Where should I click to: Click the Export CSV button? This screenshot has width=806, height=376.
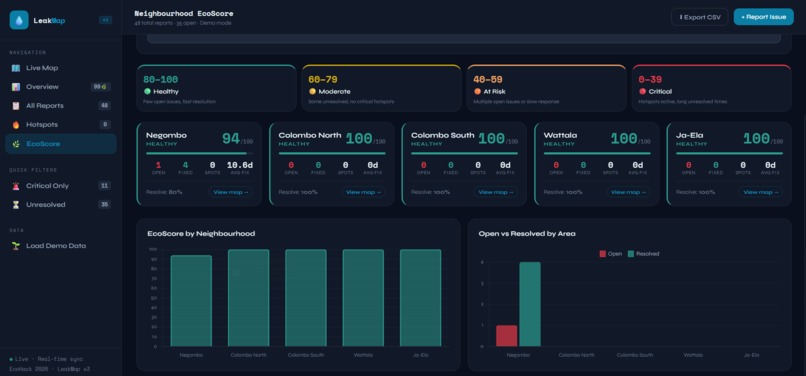(x=700, y=17)
